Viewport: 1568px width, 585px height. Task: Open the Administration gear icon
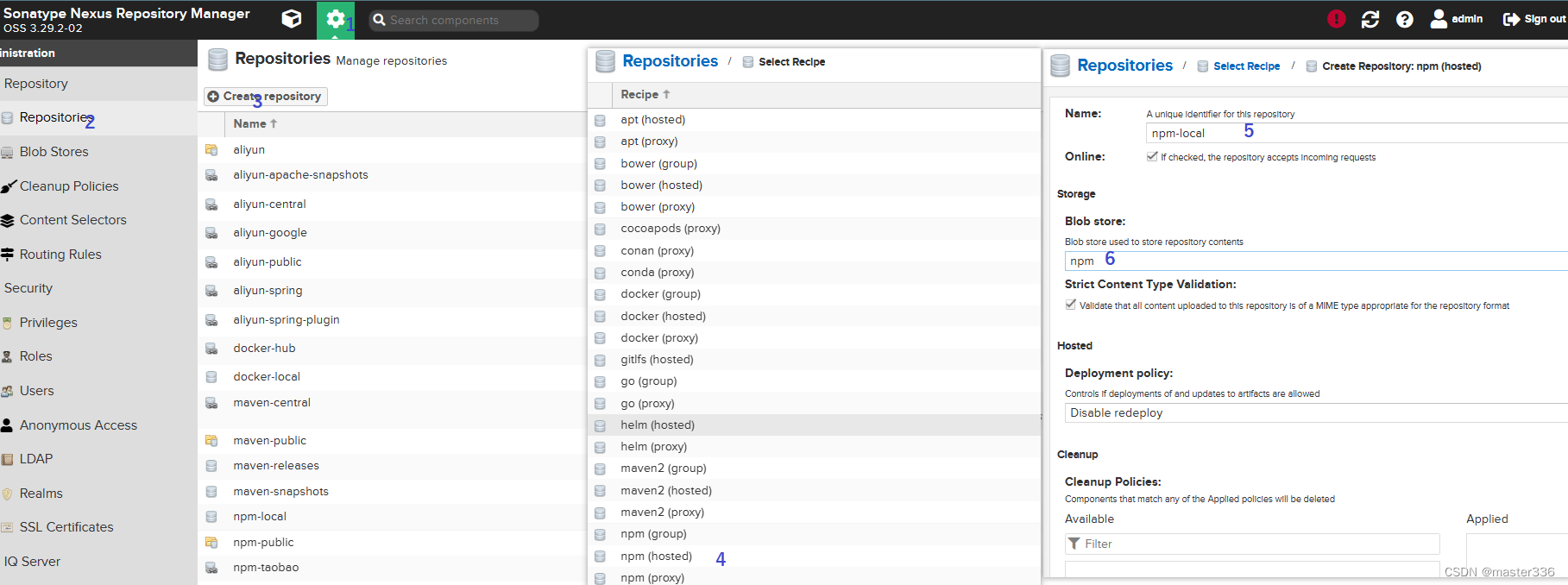pos(336,19)
